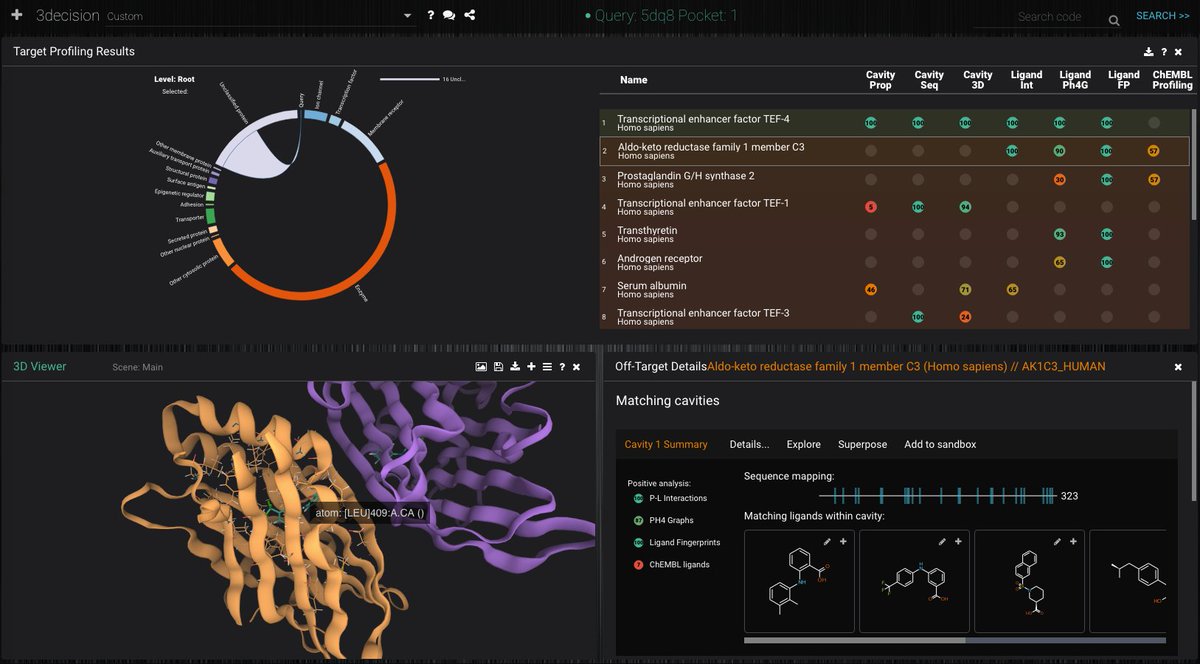Add the third ligand with plus icon
The height and width of the screenshot is (664, 1200).
coord(1074,541)
